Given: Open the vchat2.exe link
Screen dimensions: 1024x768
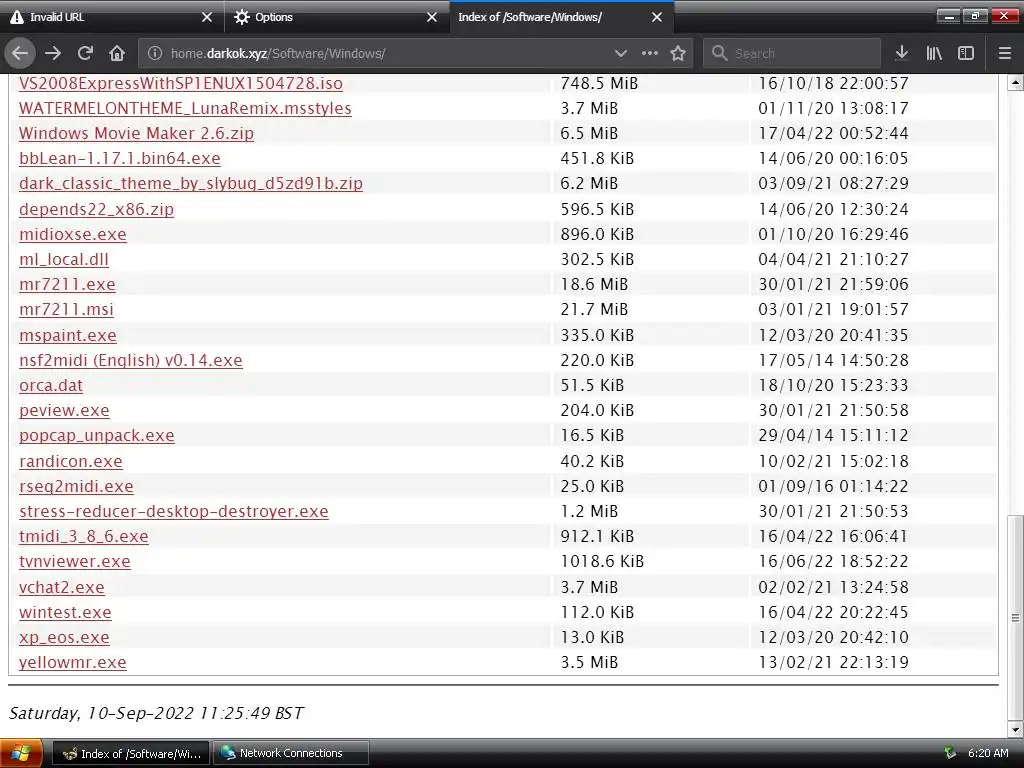Looking at the screenshot, I should [x=61, y=588].
